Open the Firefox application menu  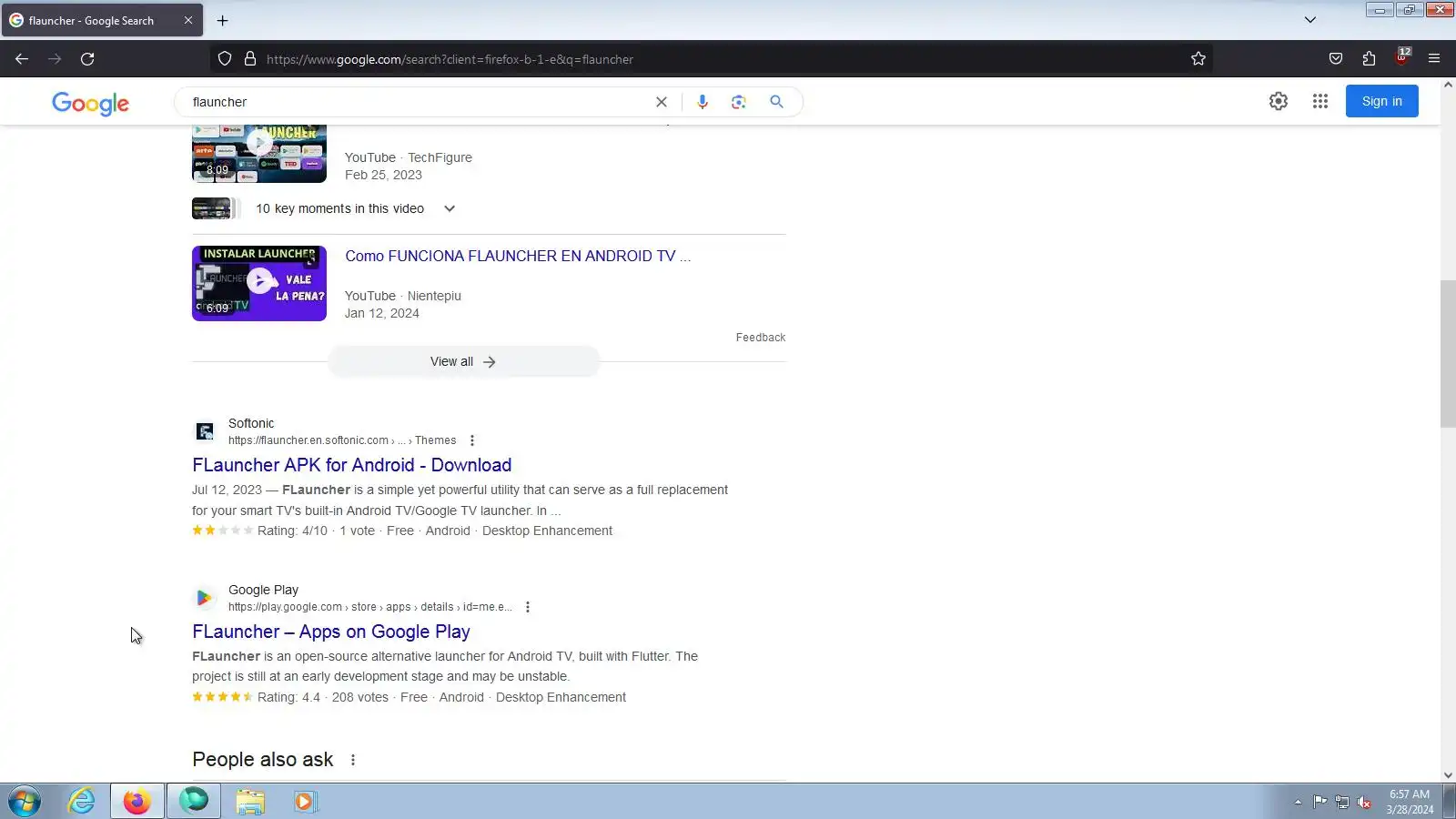1434,59
